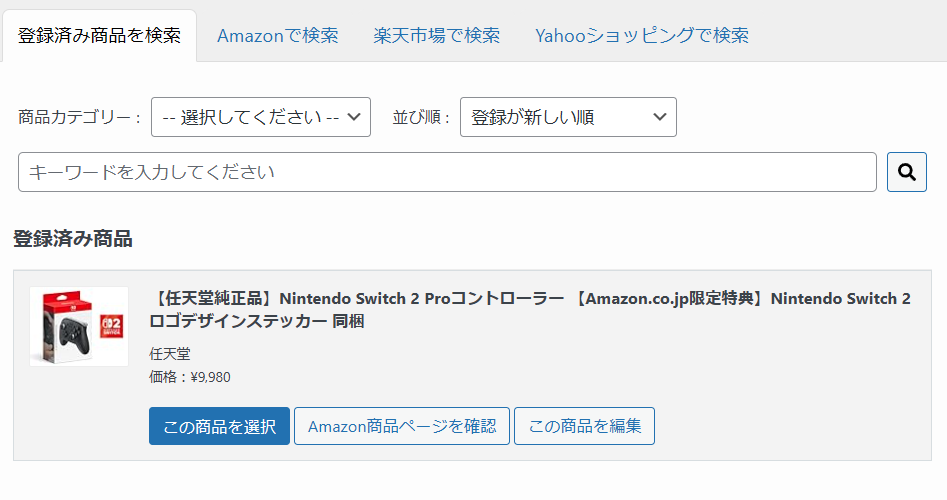Click the 並び順 label text
947x500 pixels.
click(420, 117)
